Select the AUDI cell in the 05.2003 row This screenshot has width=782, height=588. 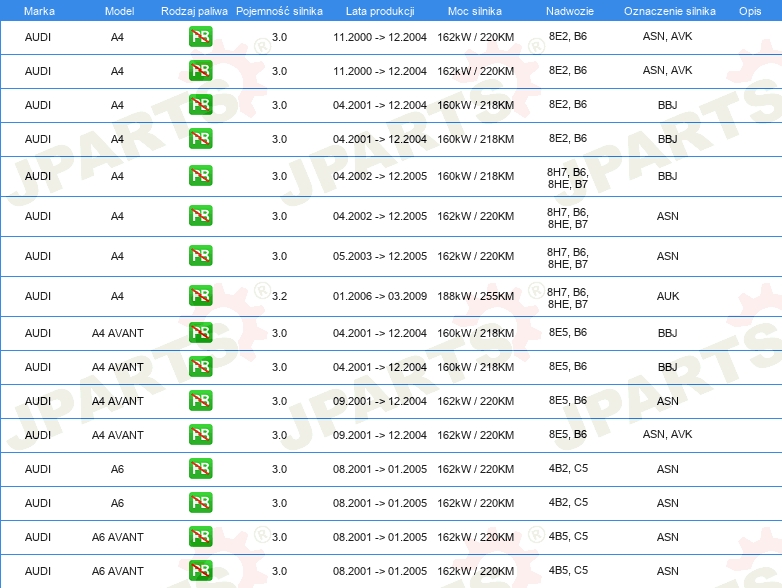pyautogui.click(x=38, y=256)
